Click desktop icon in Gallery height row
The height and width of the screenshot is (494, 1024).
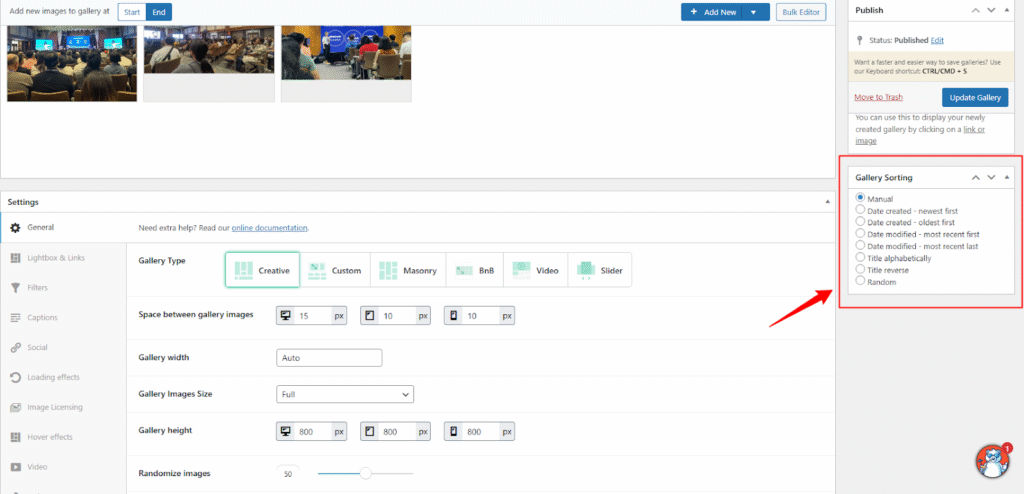pyautogui.click(x=285, y=432)
